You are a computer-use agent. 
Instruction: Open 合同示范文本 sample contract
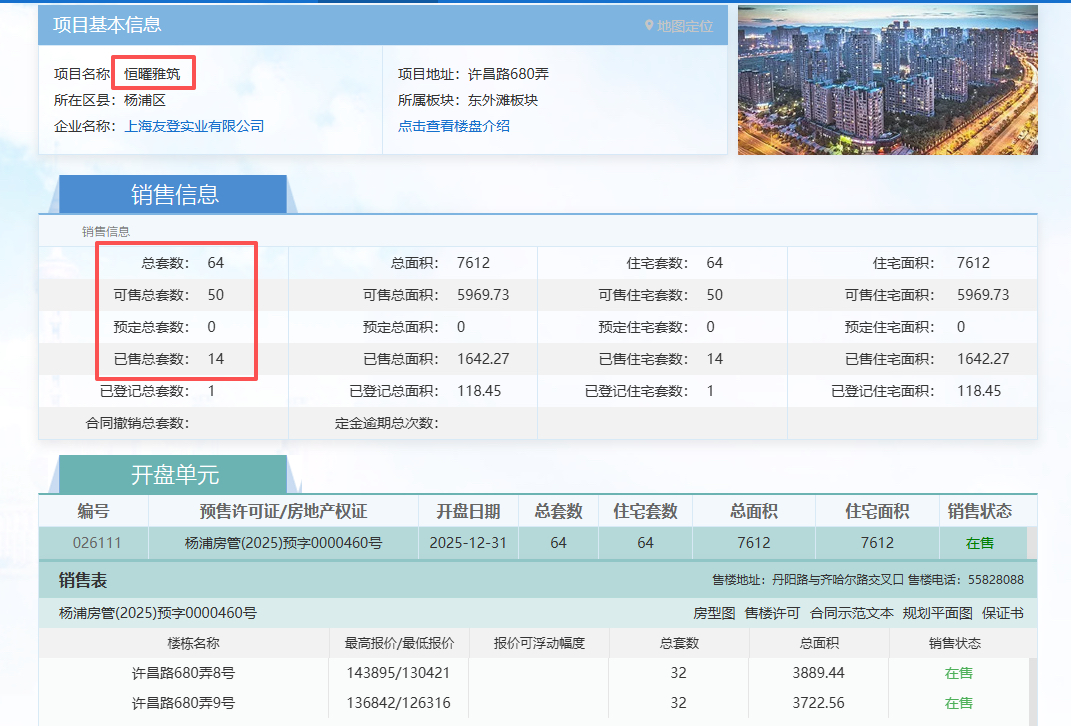(851, 613)
